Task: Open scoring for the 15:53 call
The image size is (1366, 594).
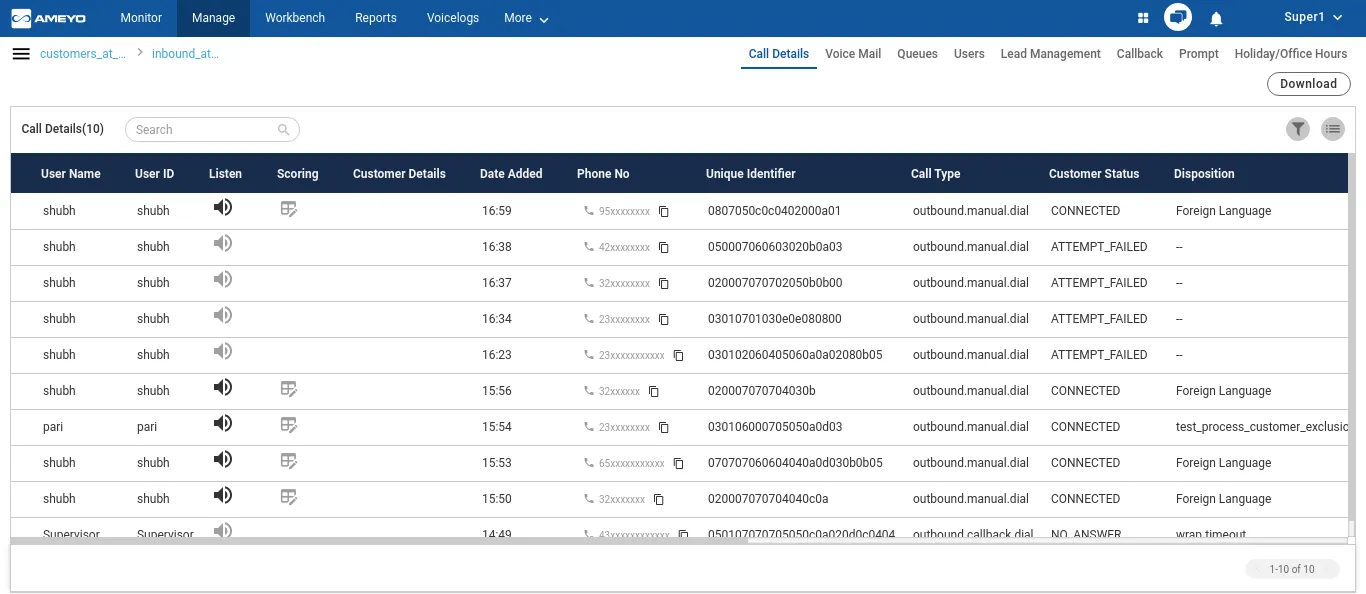Action: [289, 460]
